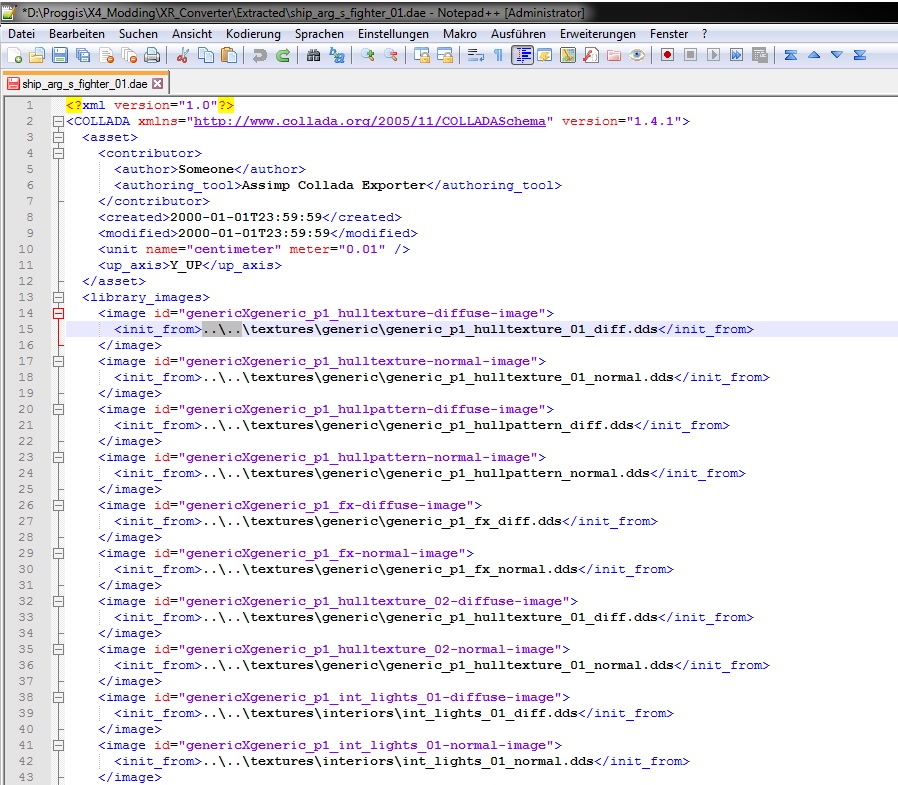898x785 pixels.
Task: Toggle synchronized horizontal scrolling icon
Action: click(445, 56)
